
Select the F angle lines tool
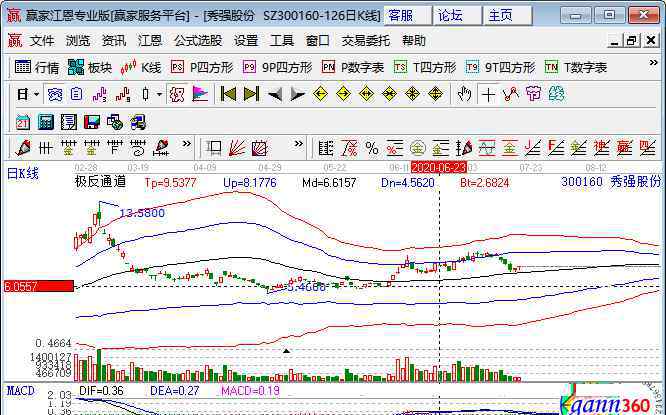coord(556,148)
